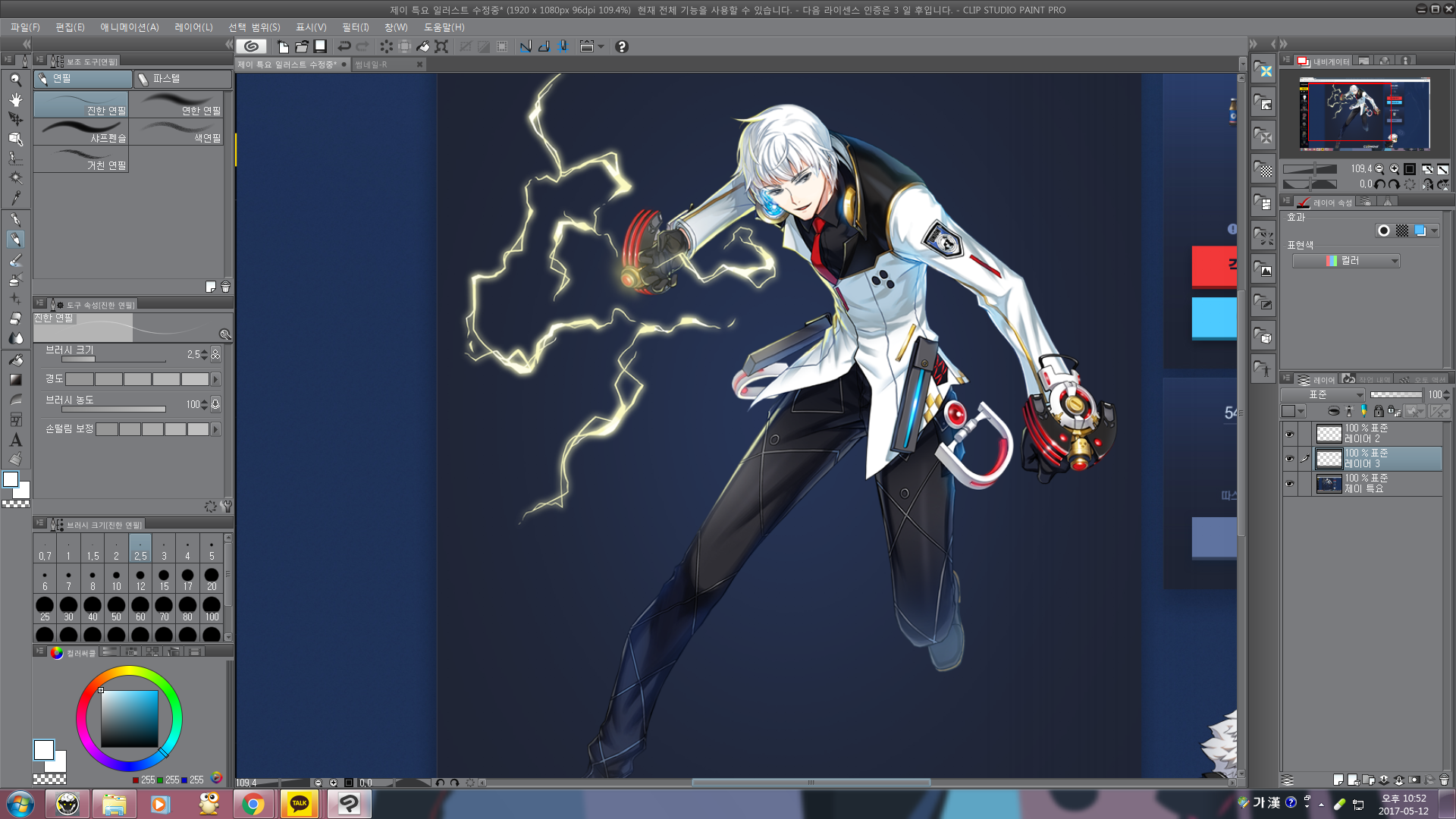Toggle snap to ruler icon

tap(526, 46)
